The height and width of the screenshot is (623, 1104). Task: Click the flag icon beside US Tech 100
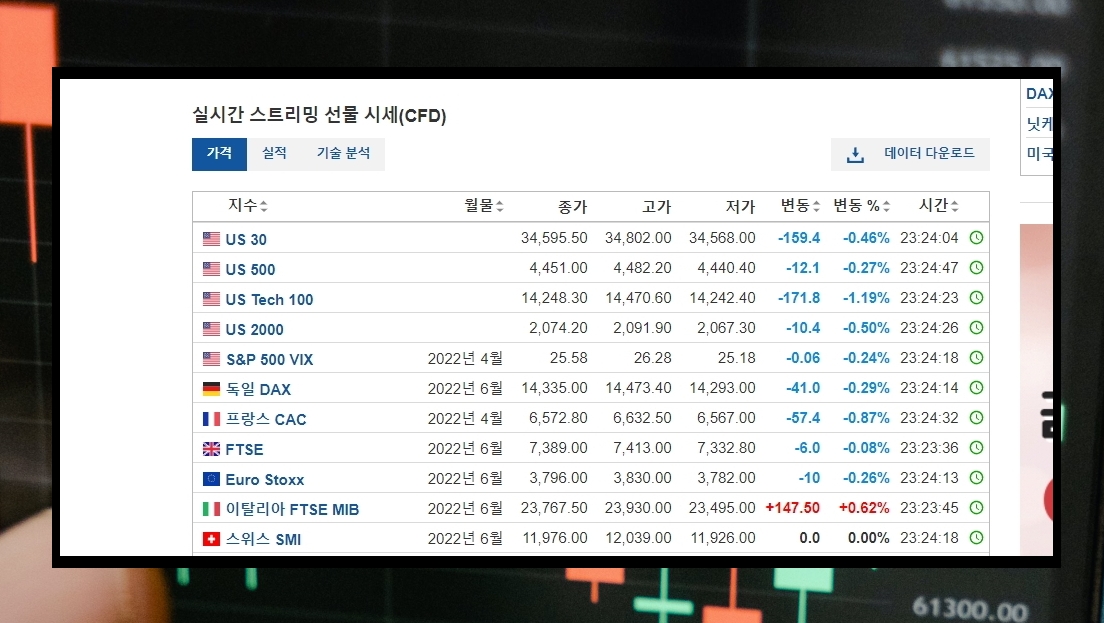tap(211, 298)
